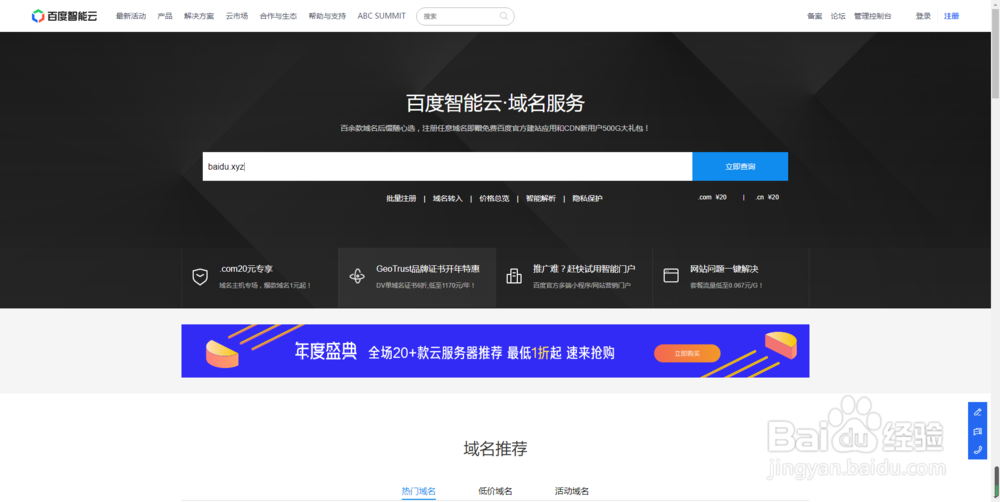Open the 帮助与支持 menu
This screenshot has width=1000, height=502.
(x=327, y=16)
